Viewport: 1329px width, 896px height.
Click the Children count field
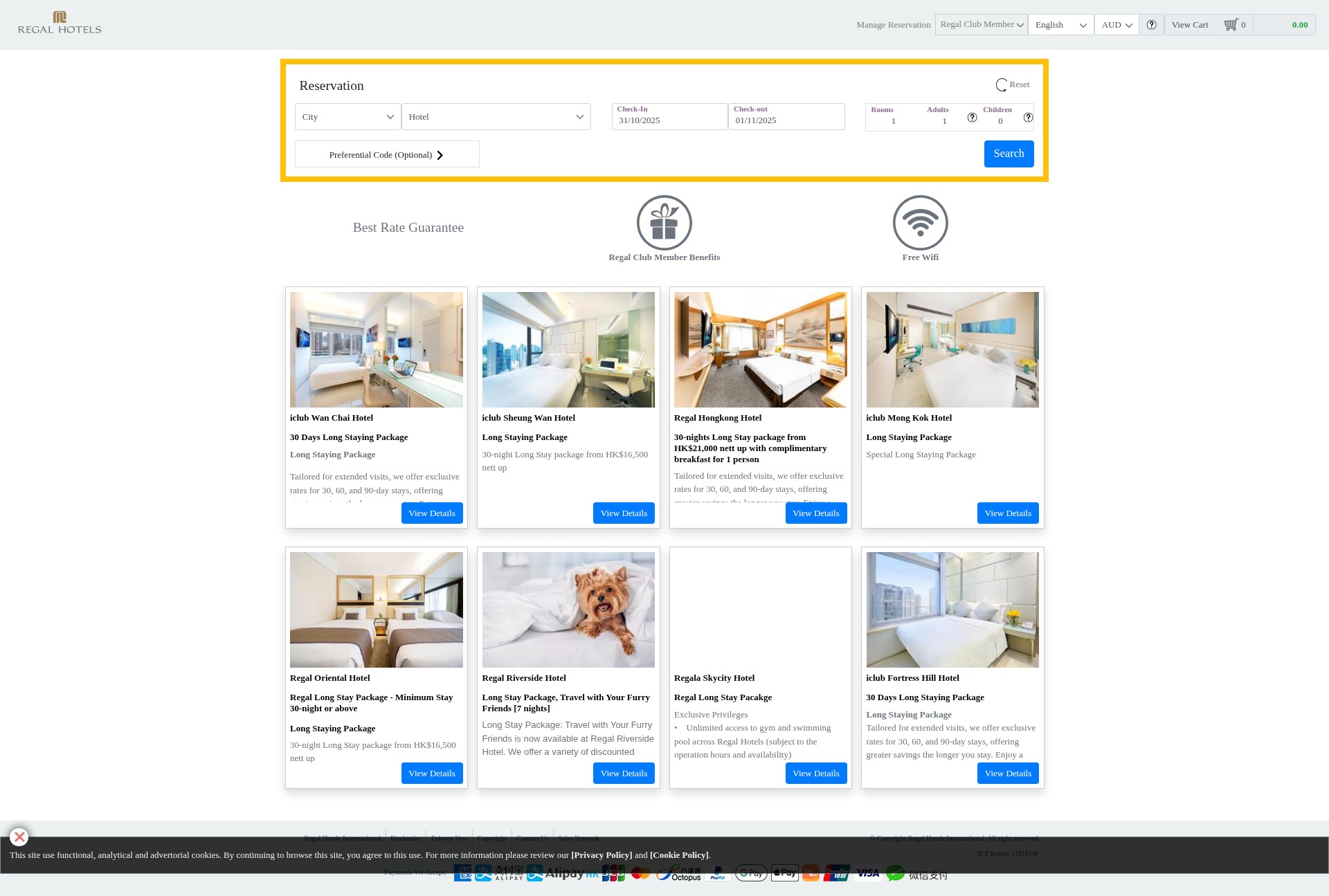pyautogui.click(x=1000, y=121)
